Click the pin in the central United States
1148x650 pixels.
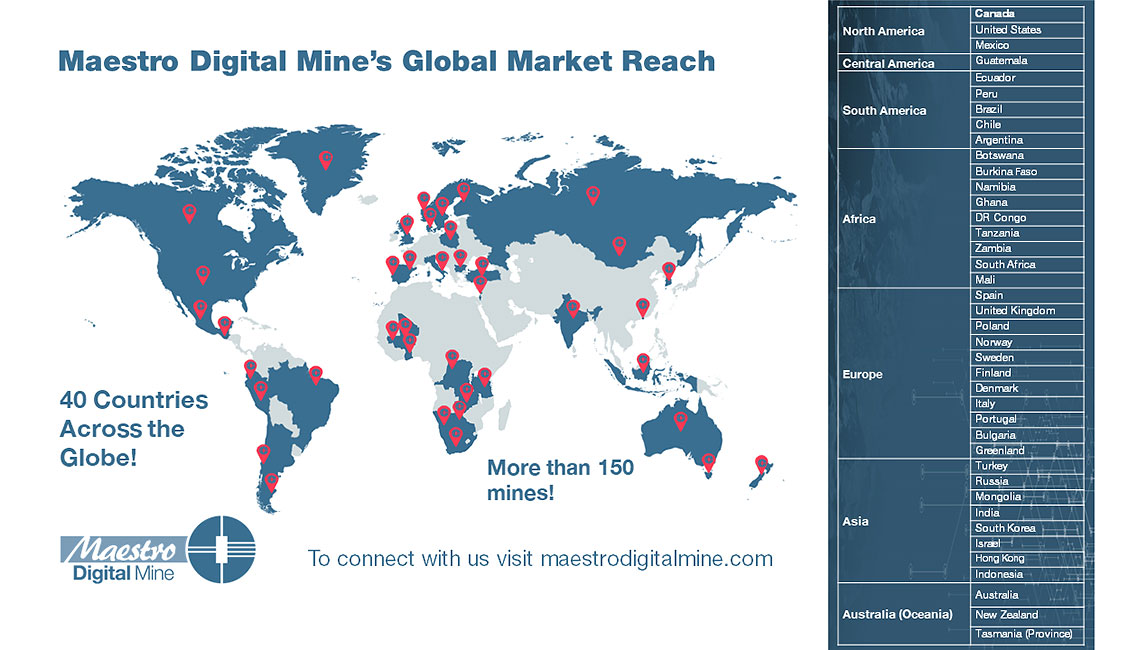(x=203, y=274)
